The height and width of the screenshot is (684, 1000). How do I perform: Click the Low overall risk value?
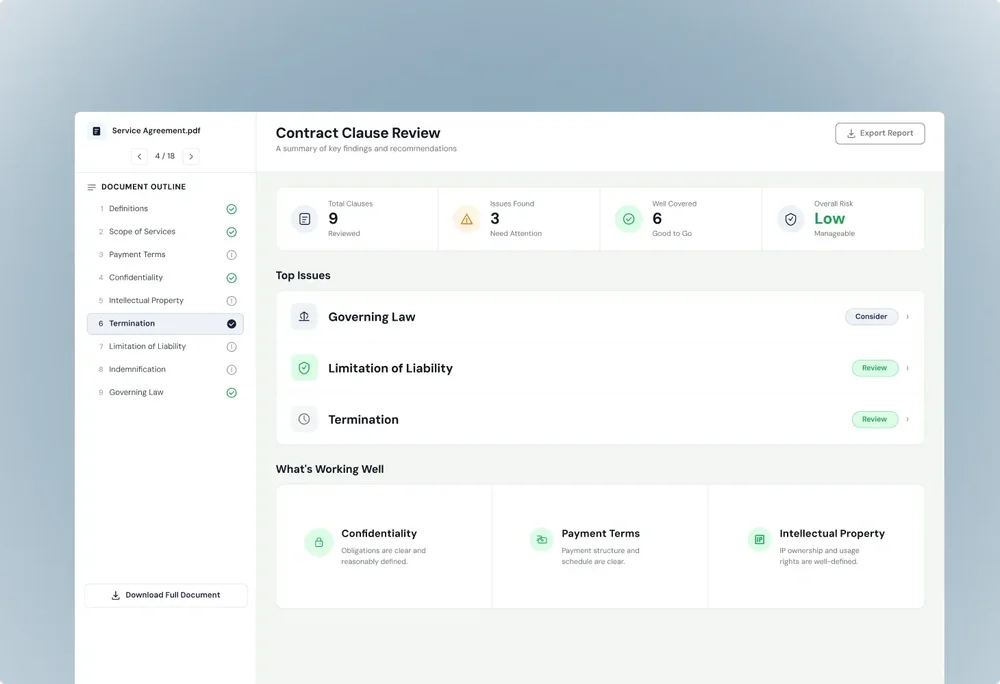pyautogui.click(x=829, y=219)
